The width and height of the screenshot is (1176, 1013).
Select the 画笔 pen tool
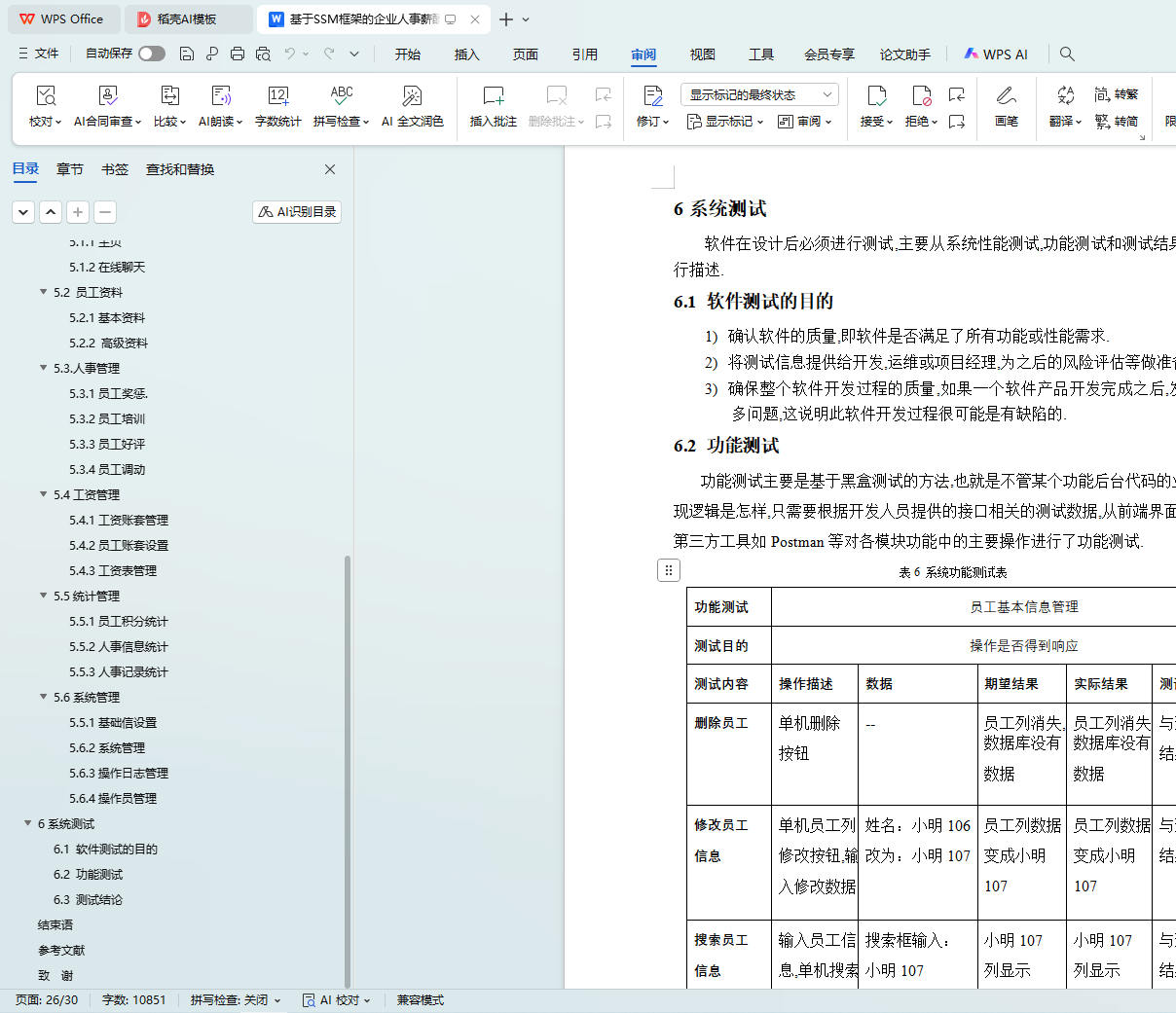click(x=1006, y=96)
